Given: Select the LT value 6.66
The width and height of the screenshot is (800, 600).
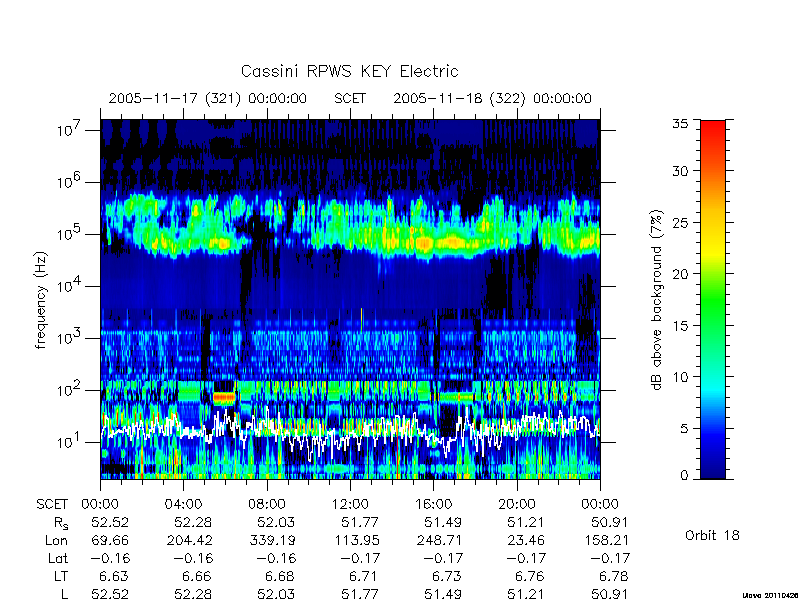Looking at the screenshot, I should point(197,576).
